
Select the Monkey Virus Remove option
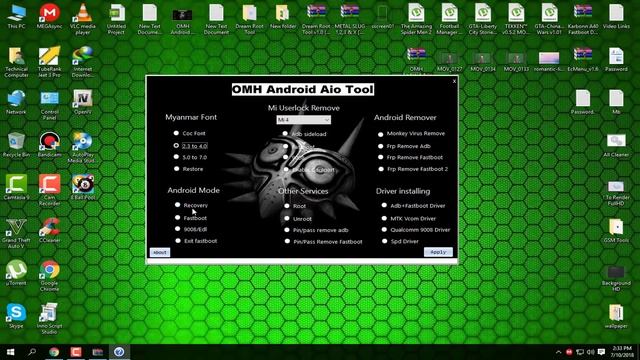point(380,134)
